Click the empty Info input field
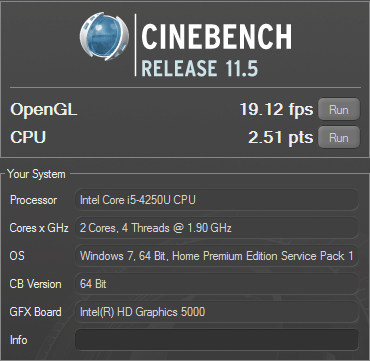Image resolution: width=370 pixels, height=361 pixels. click(217, 340)
